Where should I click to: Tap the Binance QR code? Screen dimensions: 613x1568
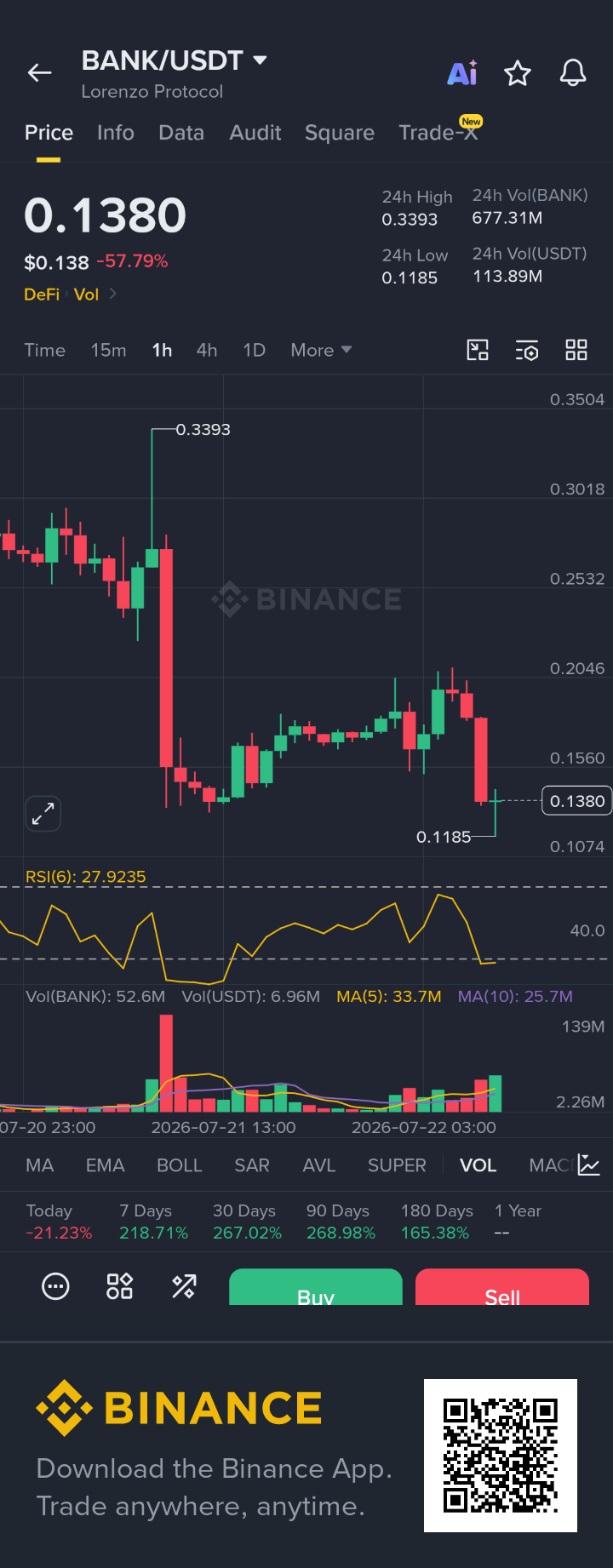[x=501, y=1456]
